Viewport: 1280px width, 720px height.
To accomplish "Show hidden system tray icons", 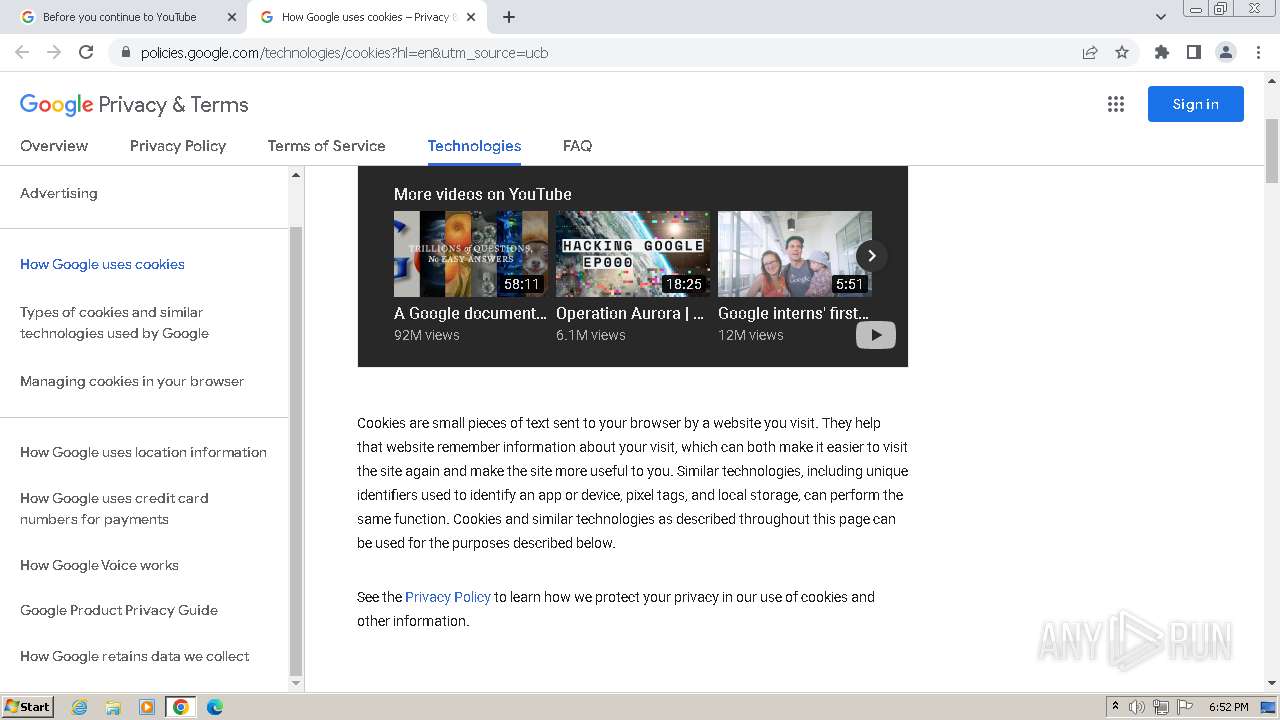I will [x=1115, y=707].
